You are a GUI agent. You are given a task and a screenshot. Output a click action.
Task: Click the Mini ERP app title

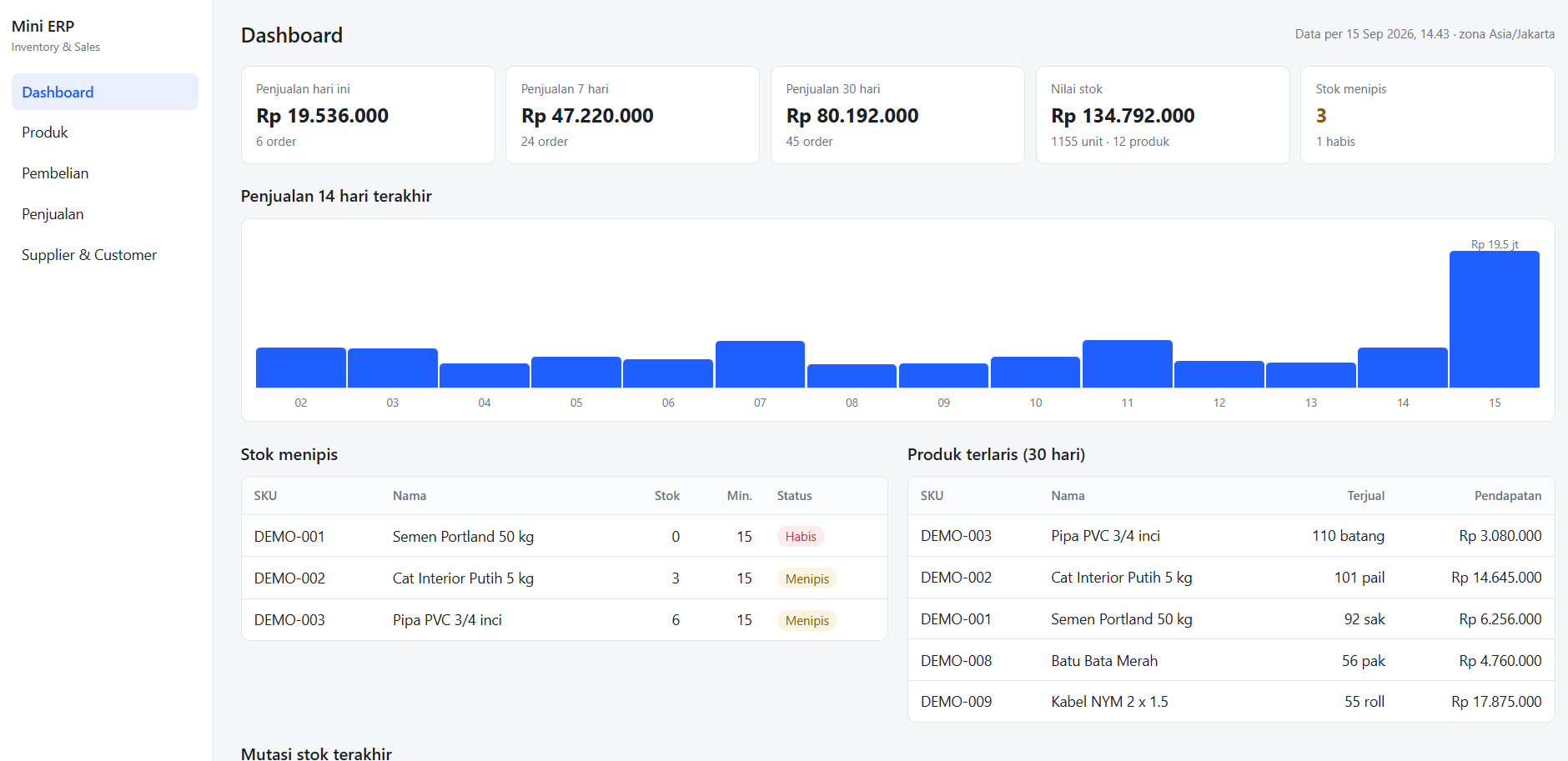(x=43, y=26)
